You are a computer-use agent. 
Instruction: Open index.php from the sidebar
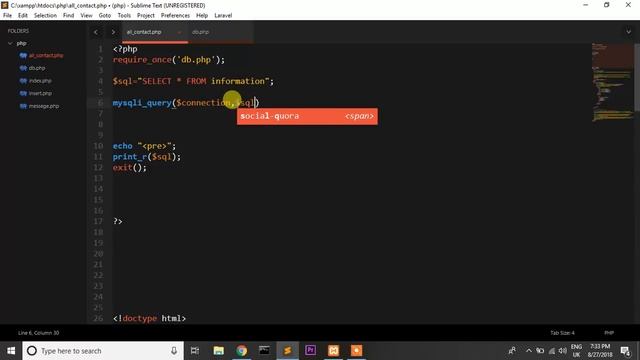pos(40,81)
